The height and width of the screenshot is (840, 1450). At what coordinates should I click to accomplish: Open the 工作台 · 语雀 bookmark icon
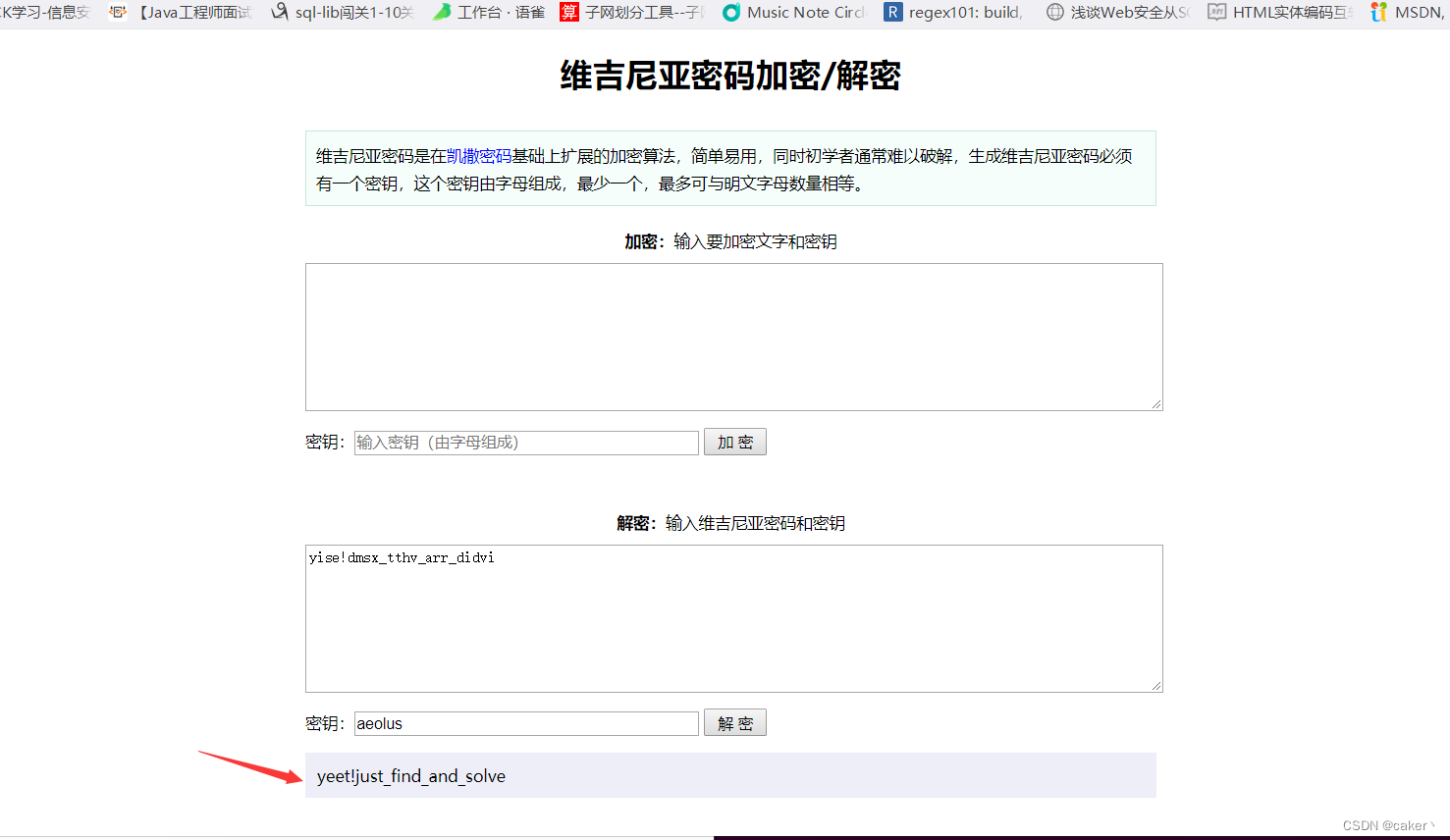pyautogui.click(x=442, y=12)
